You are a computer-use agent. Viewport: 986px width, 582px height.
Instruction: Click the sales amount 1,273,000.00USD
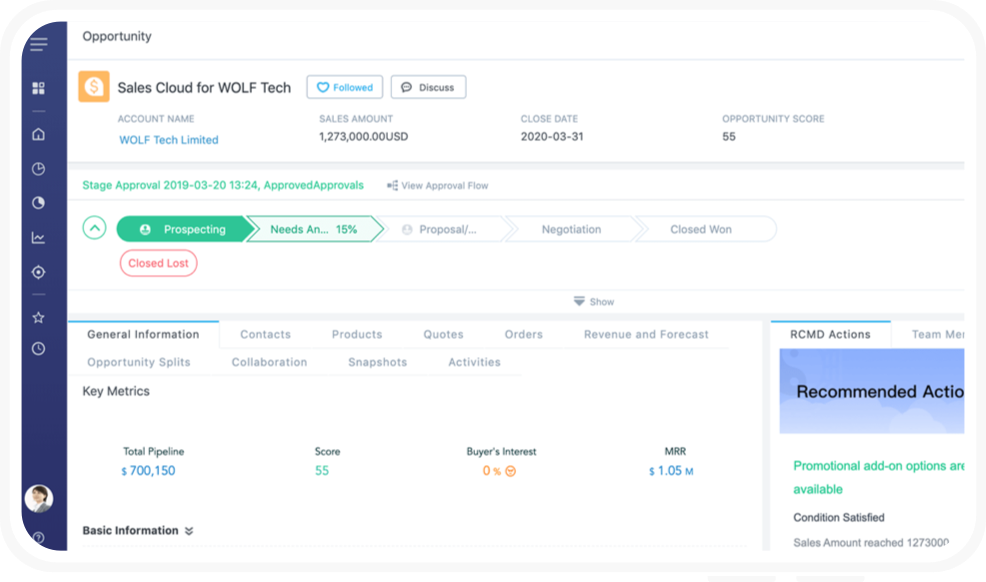point(363,136)
